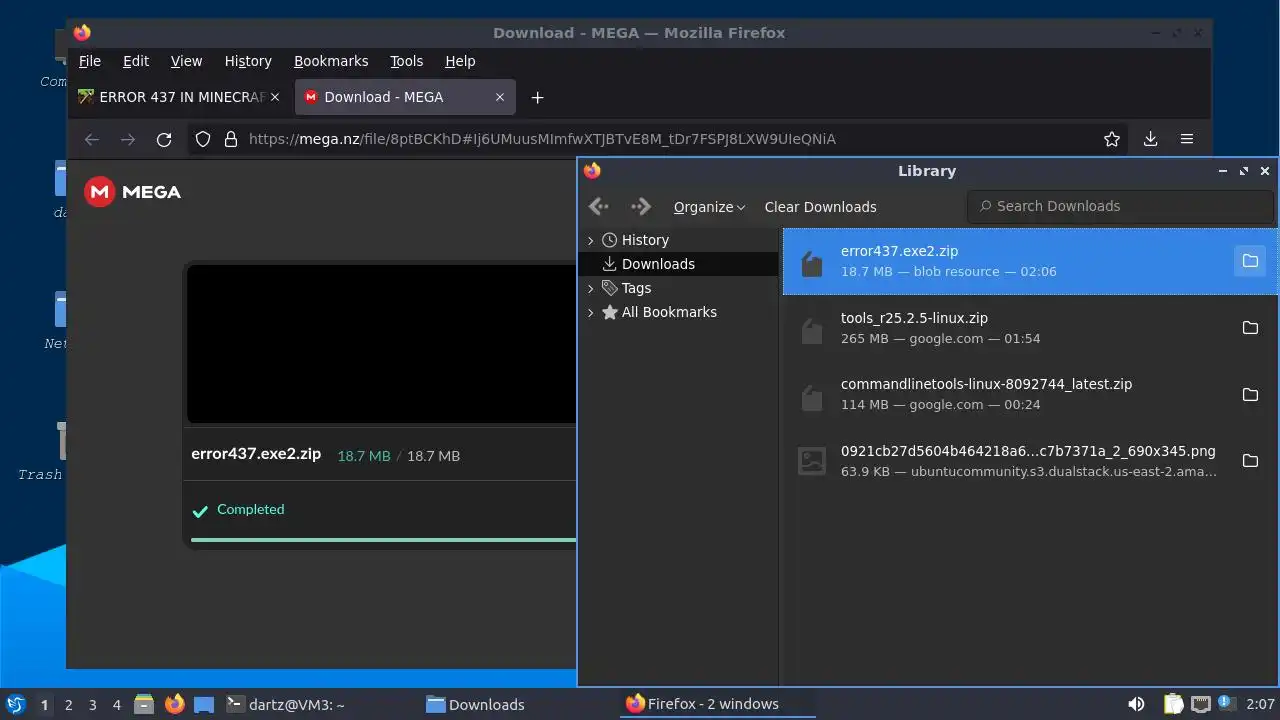Open tracking protection shield icon

pos(203,139)
